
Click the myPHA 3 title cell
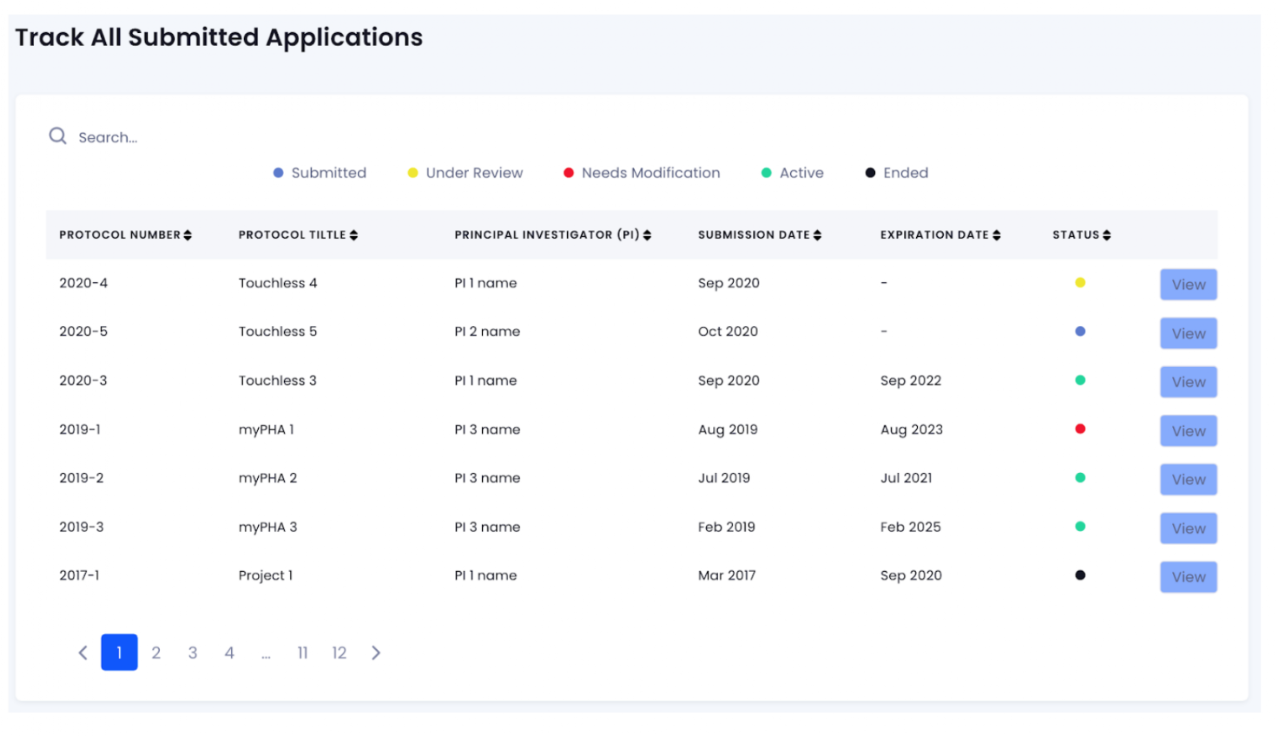268,527
